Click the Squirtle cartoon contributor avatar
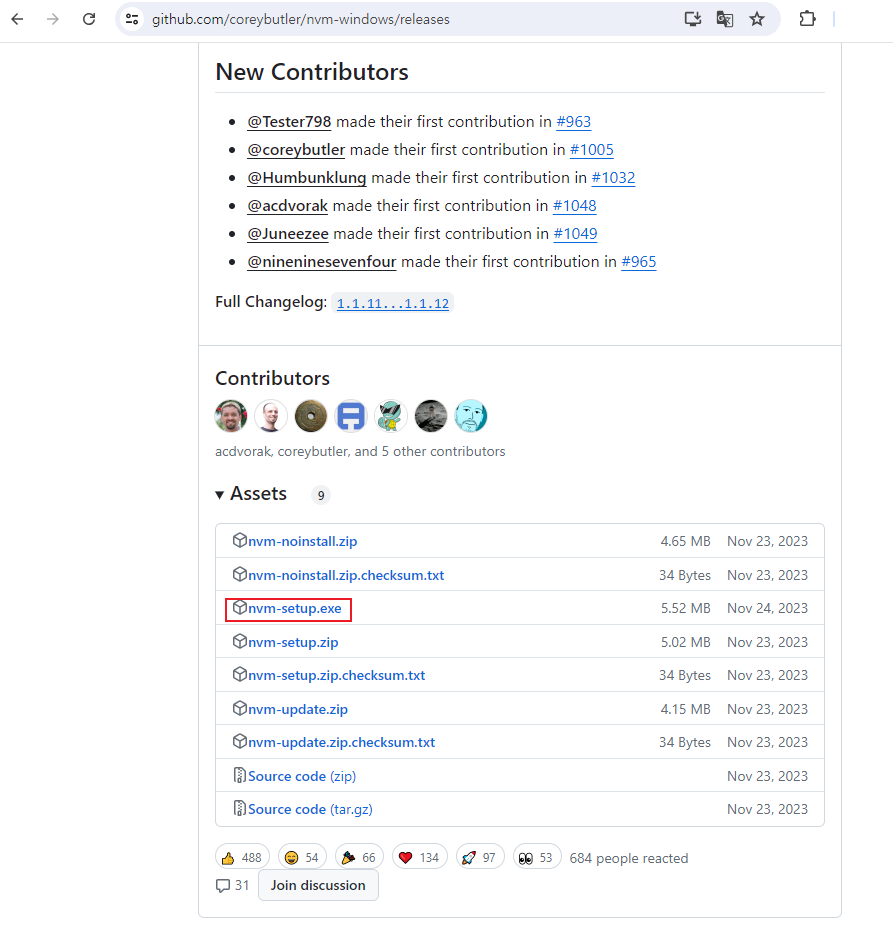 click(x=391, y=415)
